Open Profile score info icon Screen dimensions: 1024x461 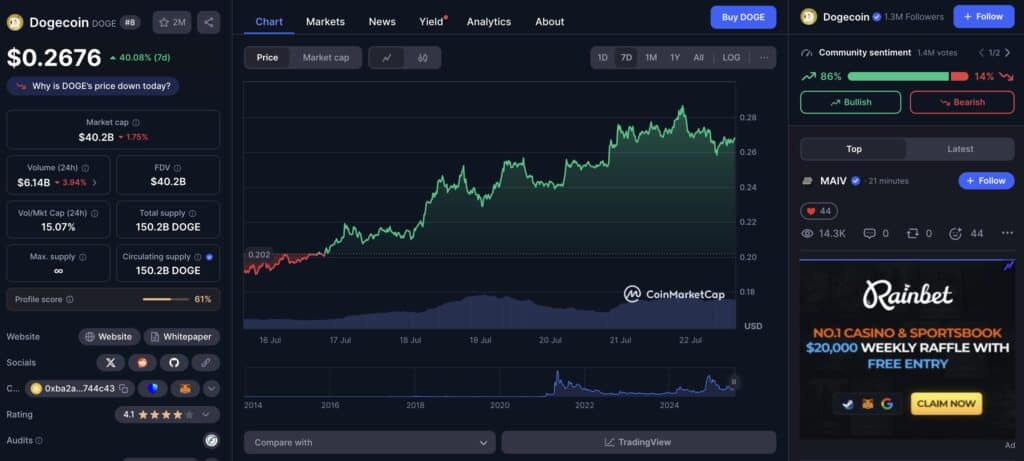tap(70, 299)
